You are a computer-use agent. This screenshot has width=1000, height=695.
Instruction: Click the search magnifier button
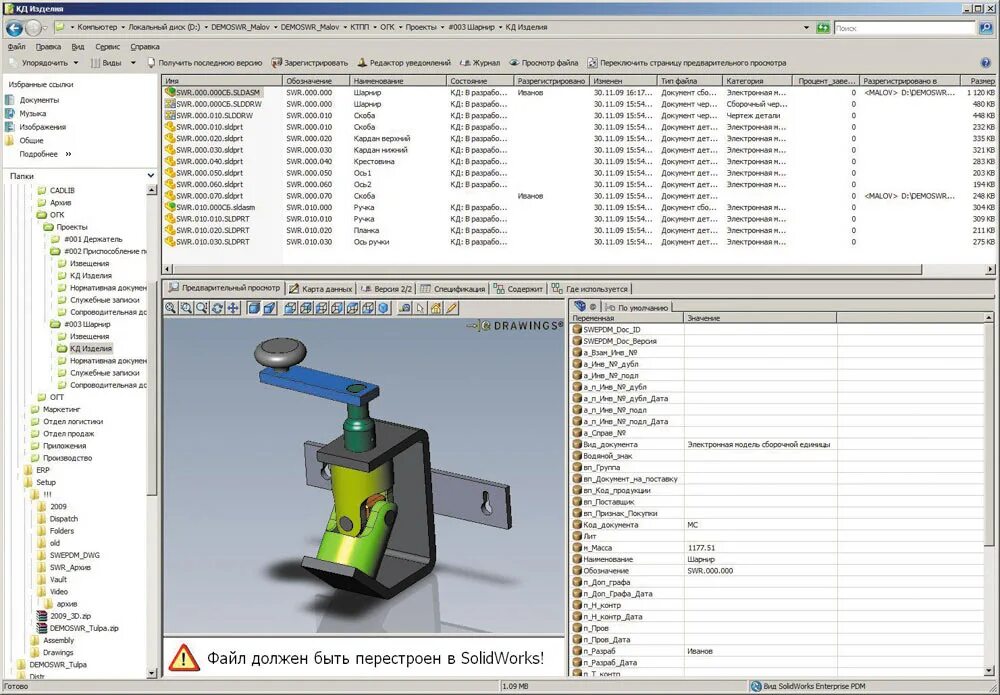986,27
